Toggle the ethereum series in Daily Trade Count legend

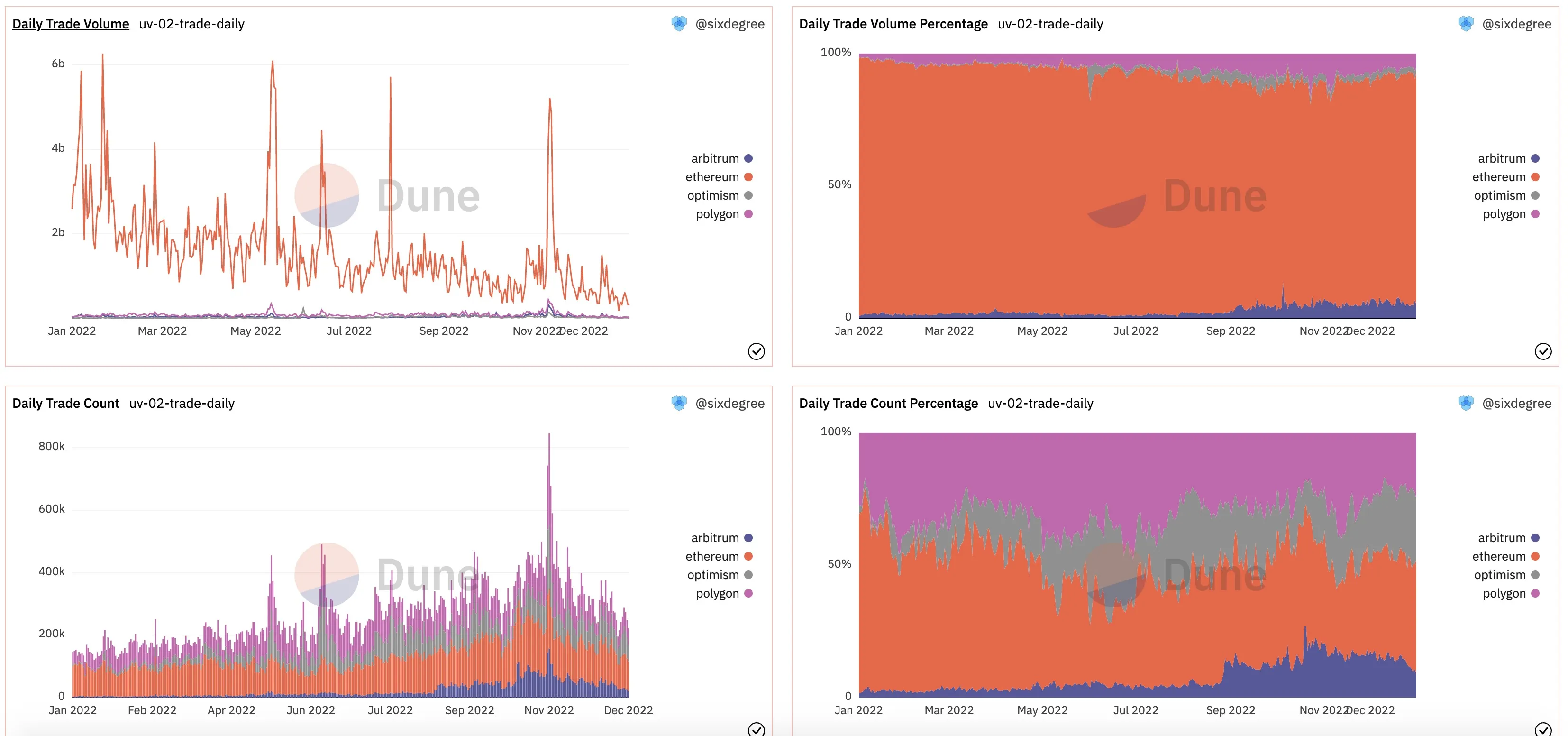click(719, 556)
